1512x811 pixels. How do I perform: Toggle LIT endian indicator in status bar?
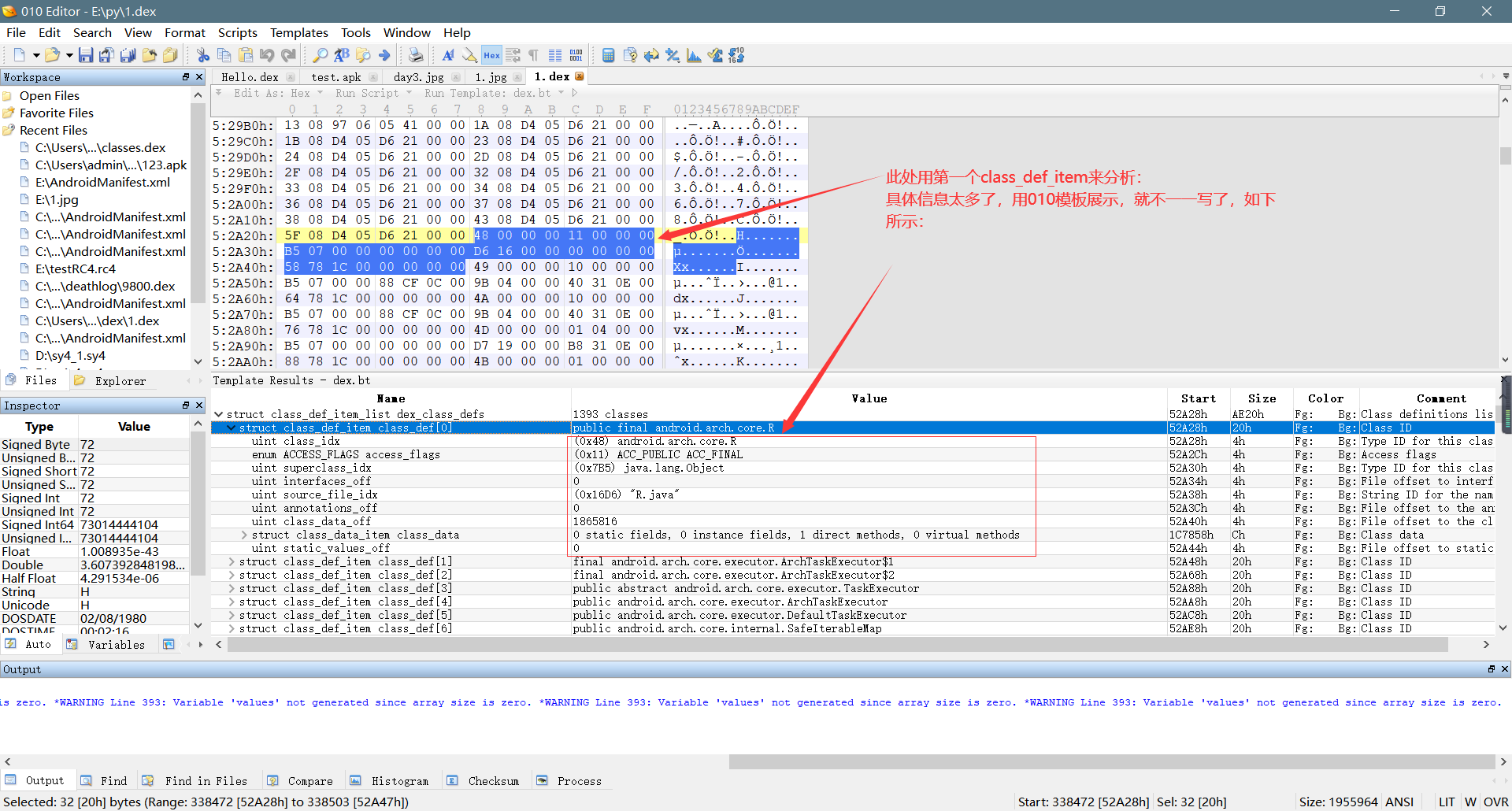click(x=1447, y=802)
